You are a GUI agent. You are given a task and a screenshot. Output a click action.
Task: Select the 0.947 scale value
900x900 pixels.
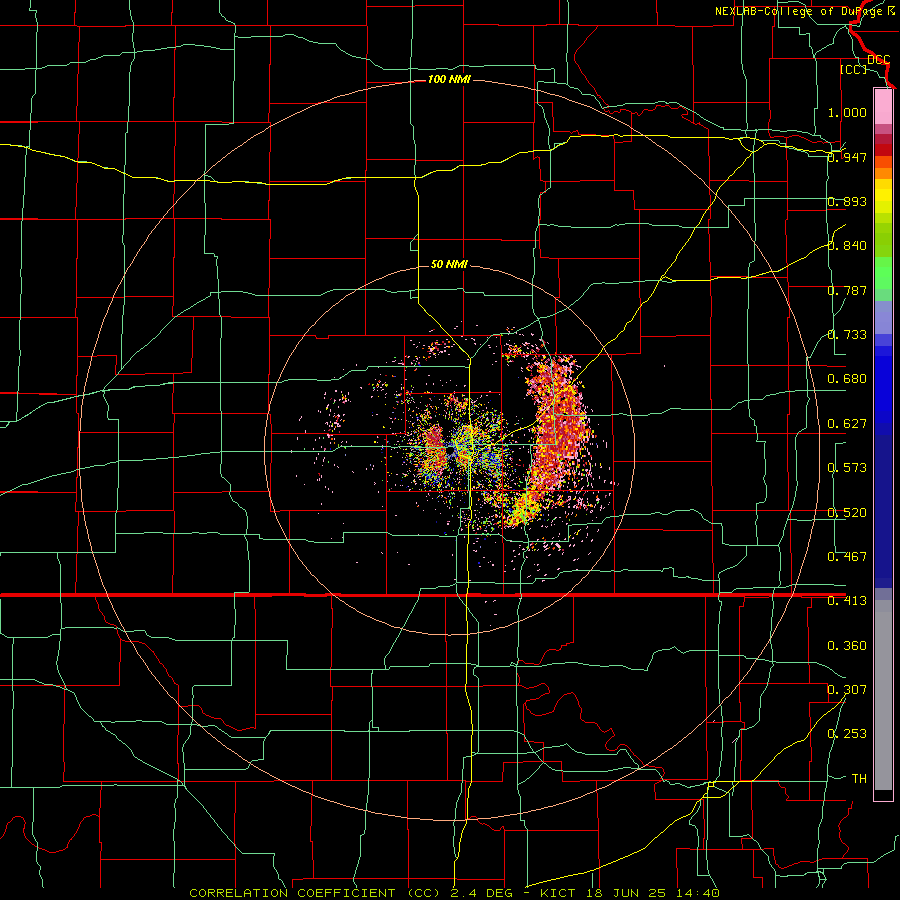847,157
